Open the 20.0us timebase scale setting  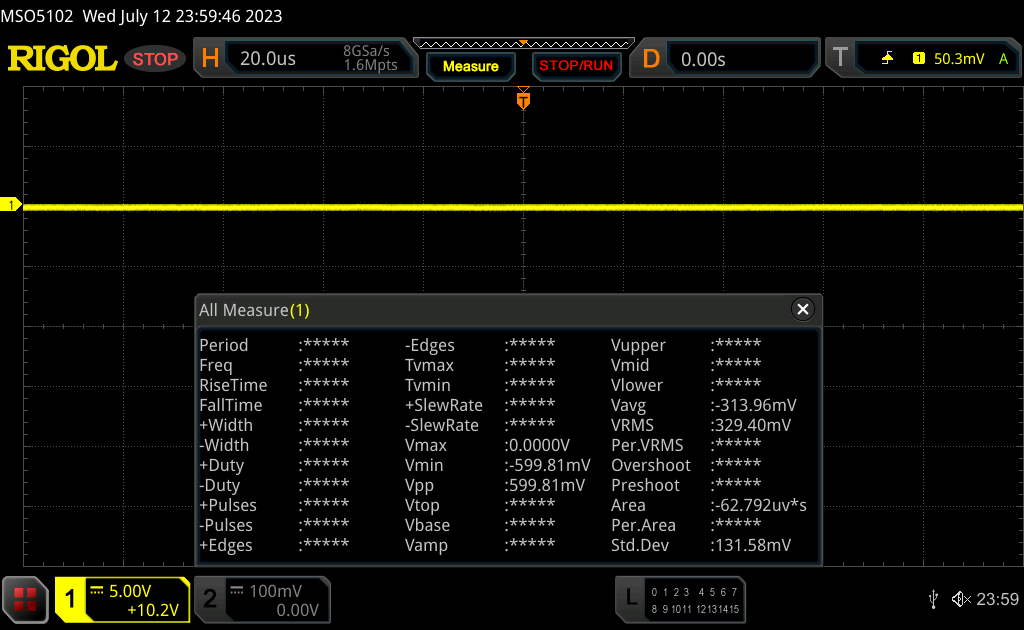click(x=268, y=59)
